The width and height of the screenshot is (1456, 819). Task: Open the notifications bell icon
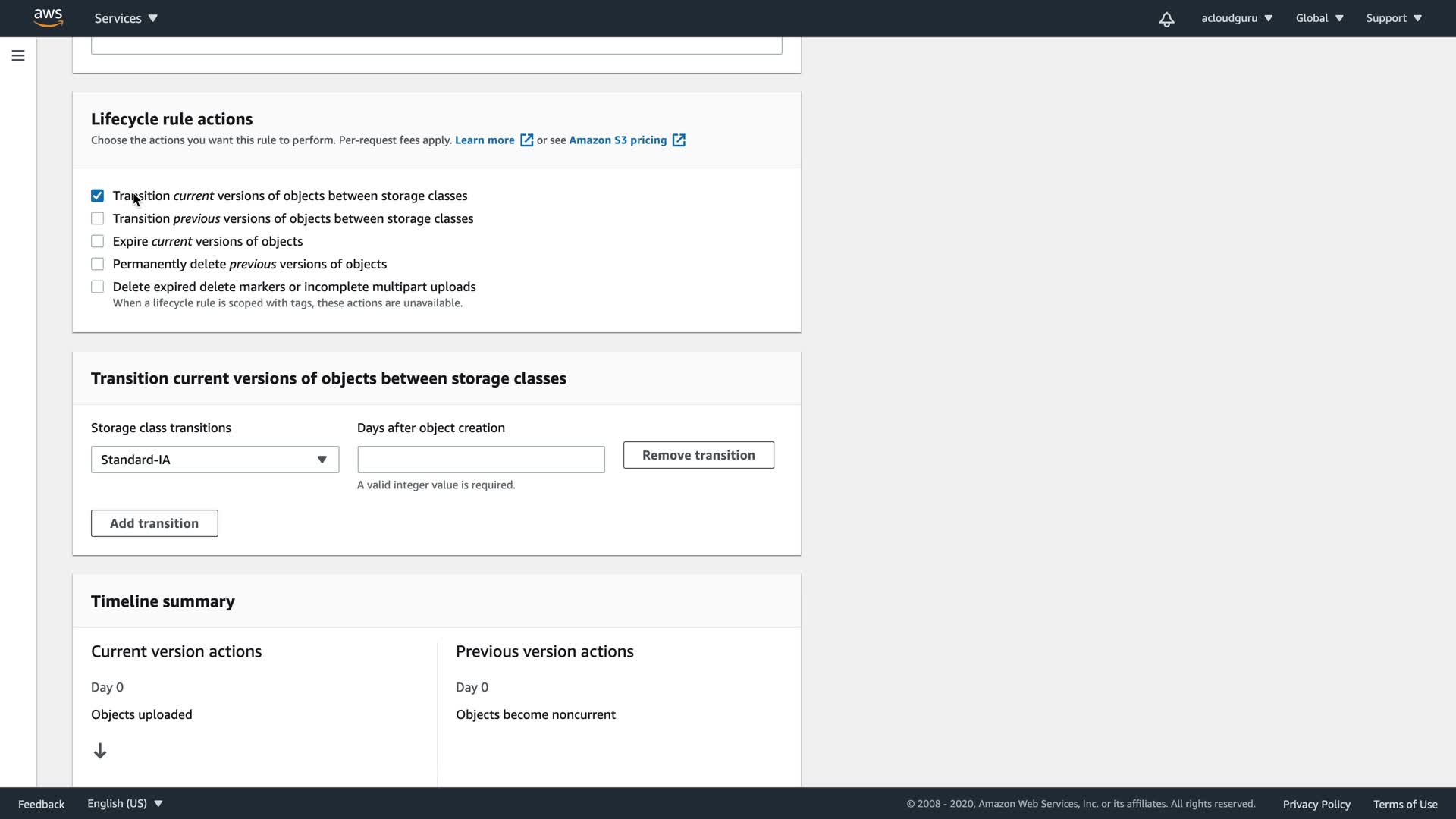click(1166, 19)
